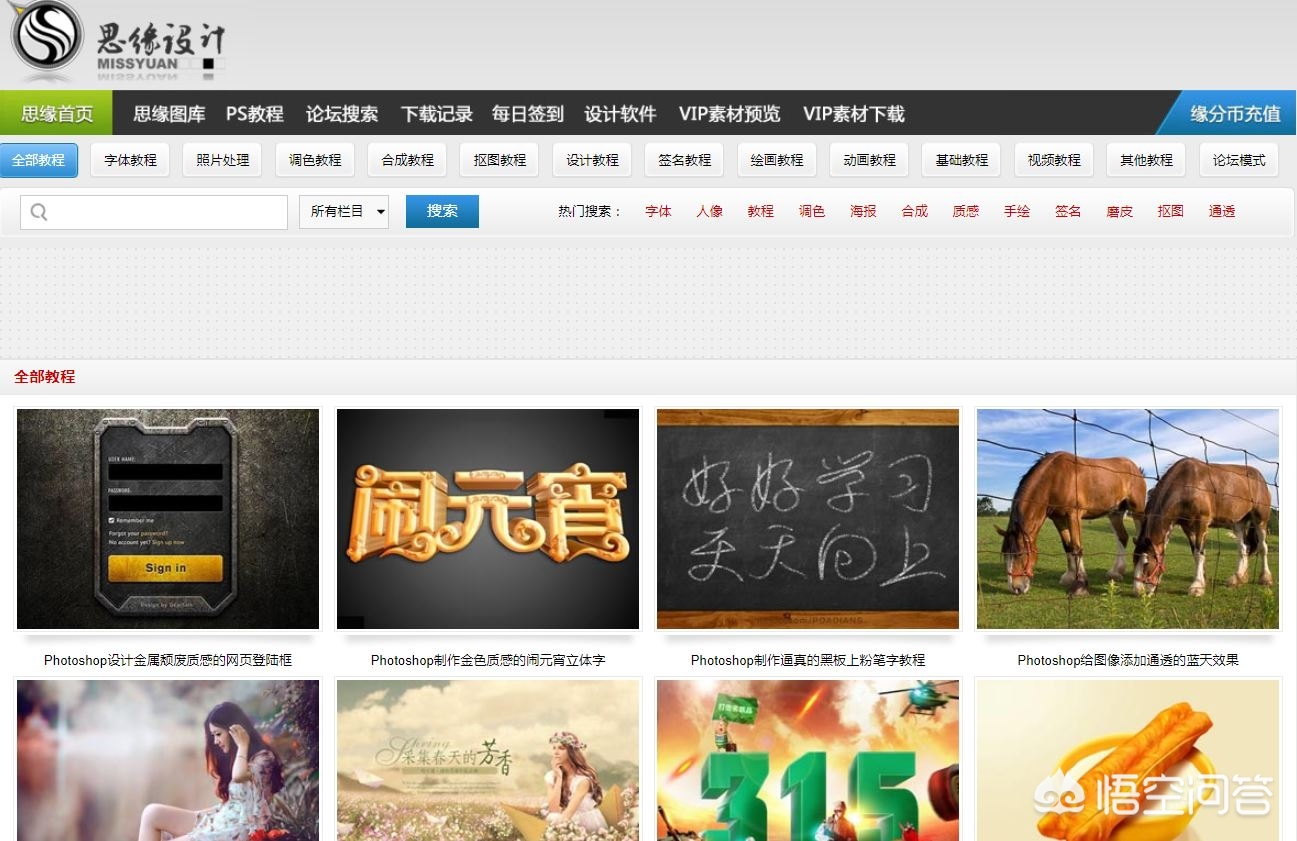The height and width of the screenshot is (841, 1297).
Task: Click 每日签到 in the navigation bar
Action: pos(526,114)
